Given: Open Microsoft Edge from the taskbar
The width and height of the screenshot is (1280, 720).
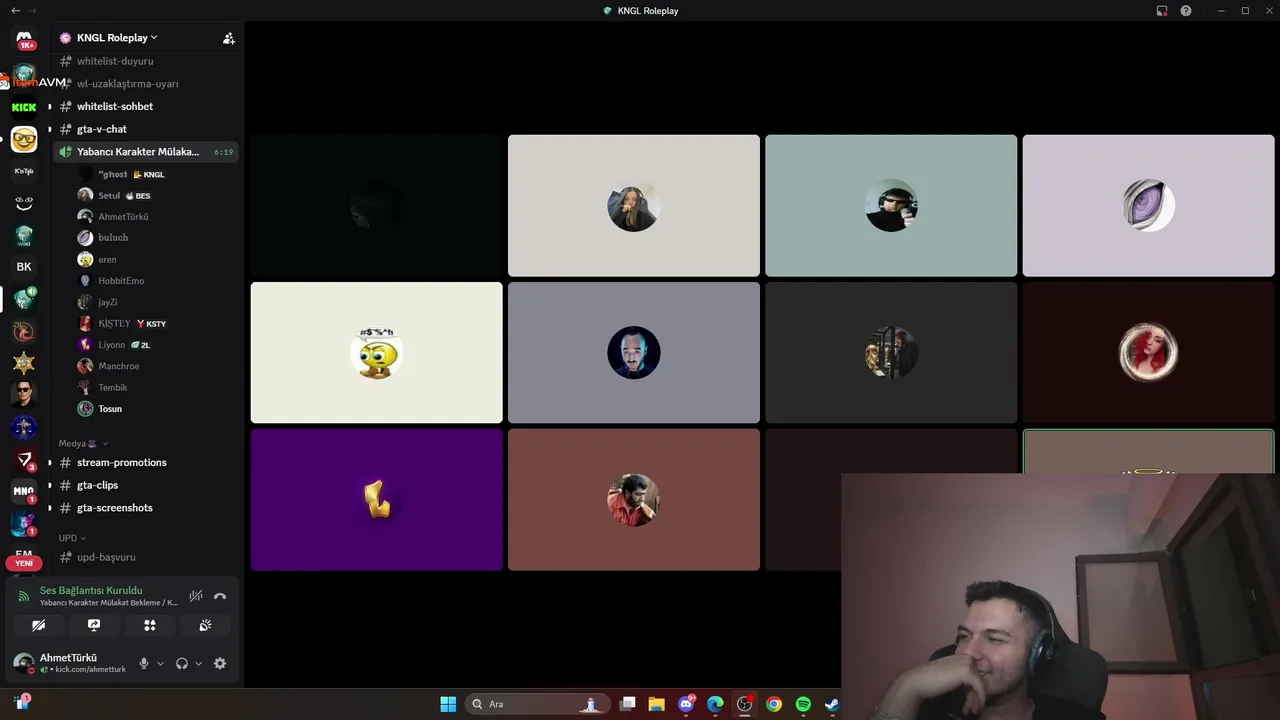Looking at the screenshot, I should (715, 704).
